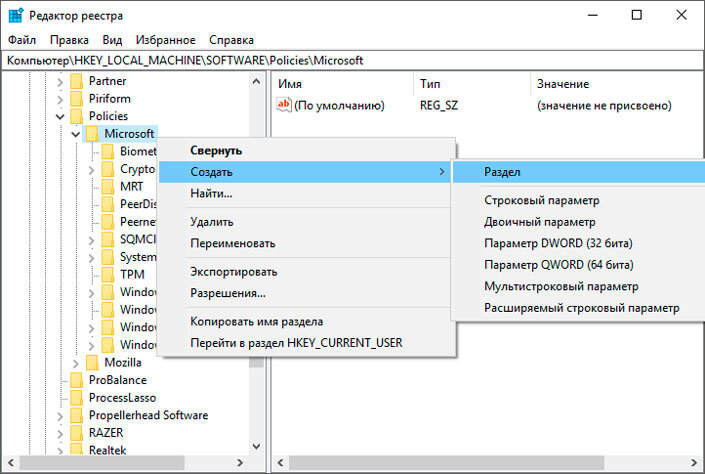Choose Переименовать in context menu
This screenshot has height=474, width=705.
tap(307, 243)
